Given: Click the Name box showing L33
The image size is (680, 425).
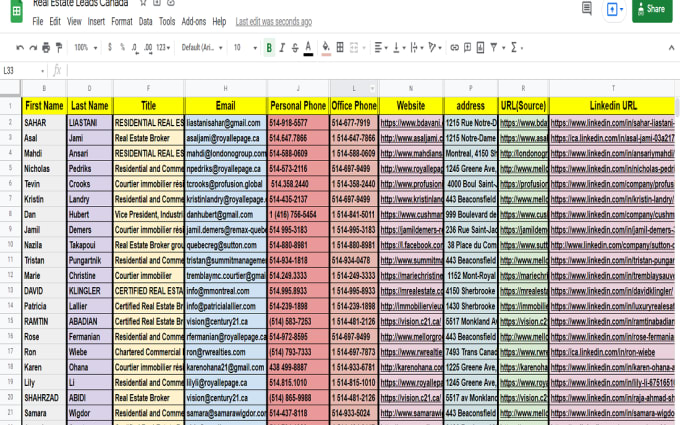Looking at the screenshot, I should (x=24, y=71).
